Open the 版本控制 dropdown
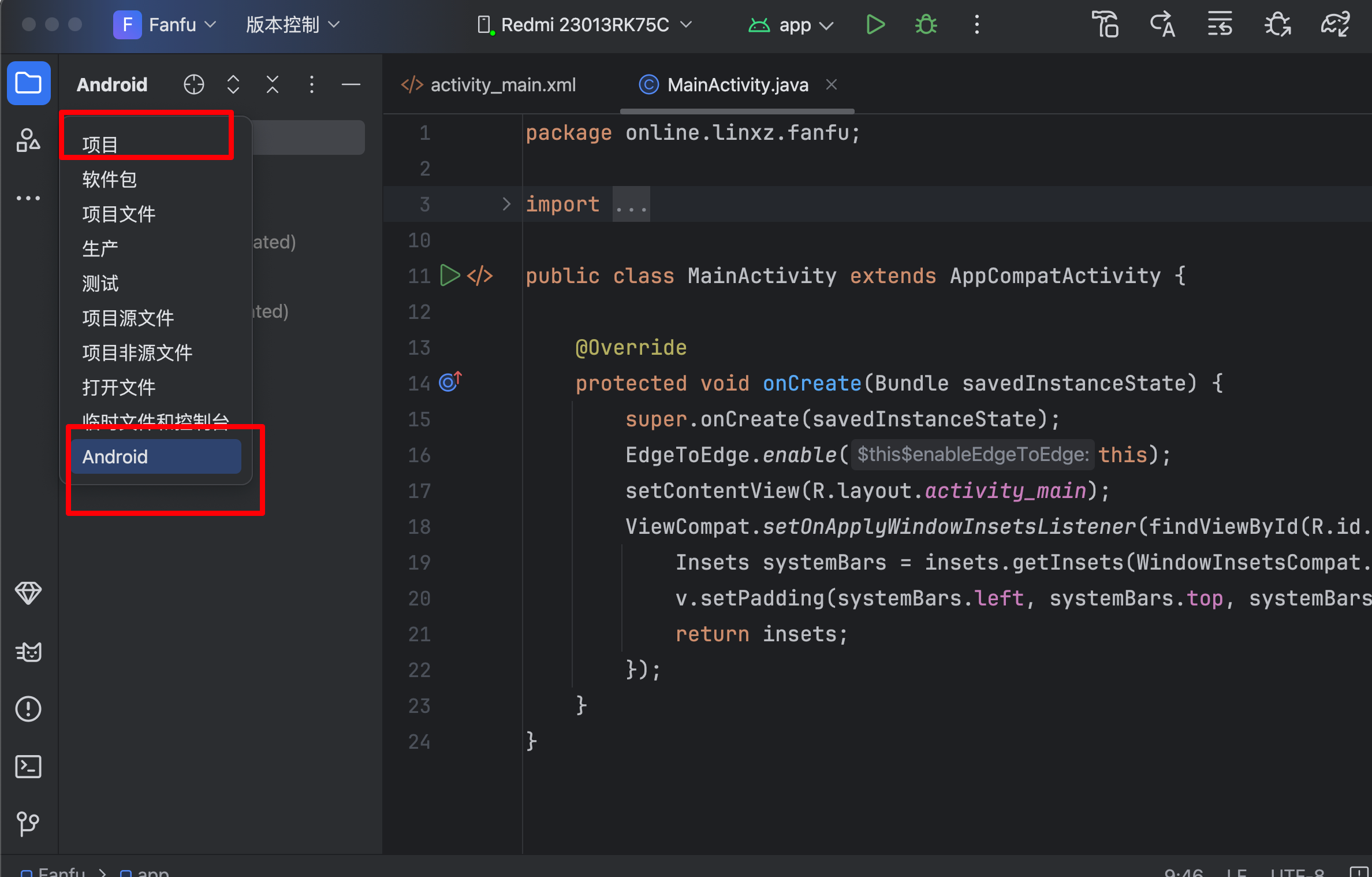Screen dimensions: 1372x877 click(x=293, y=25)
